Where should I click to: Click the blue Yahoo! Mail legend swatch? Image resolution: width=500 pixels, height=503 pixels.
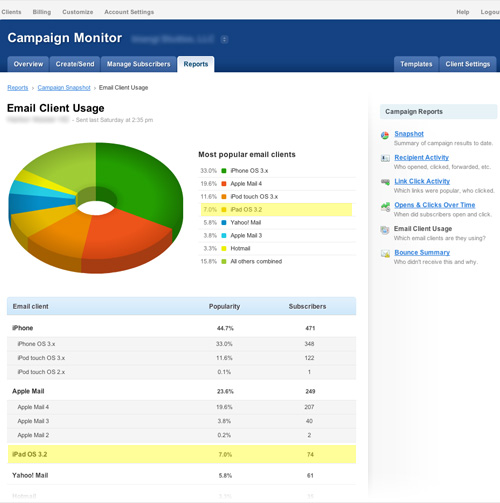tap(224, 223)
